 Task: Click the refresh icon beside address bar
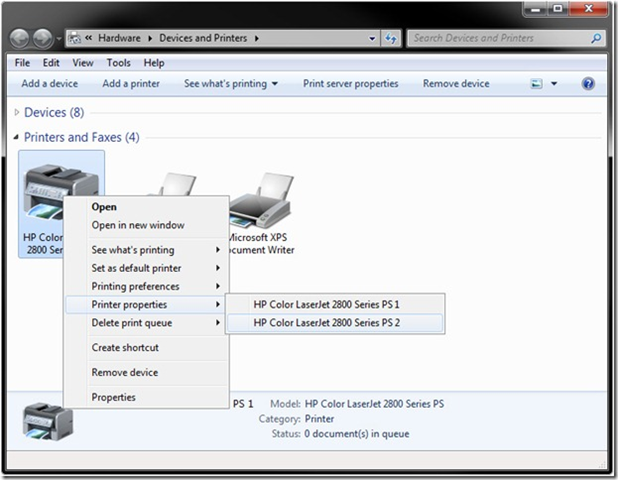tap(390, 39)
